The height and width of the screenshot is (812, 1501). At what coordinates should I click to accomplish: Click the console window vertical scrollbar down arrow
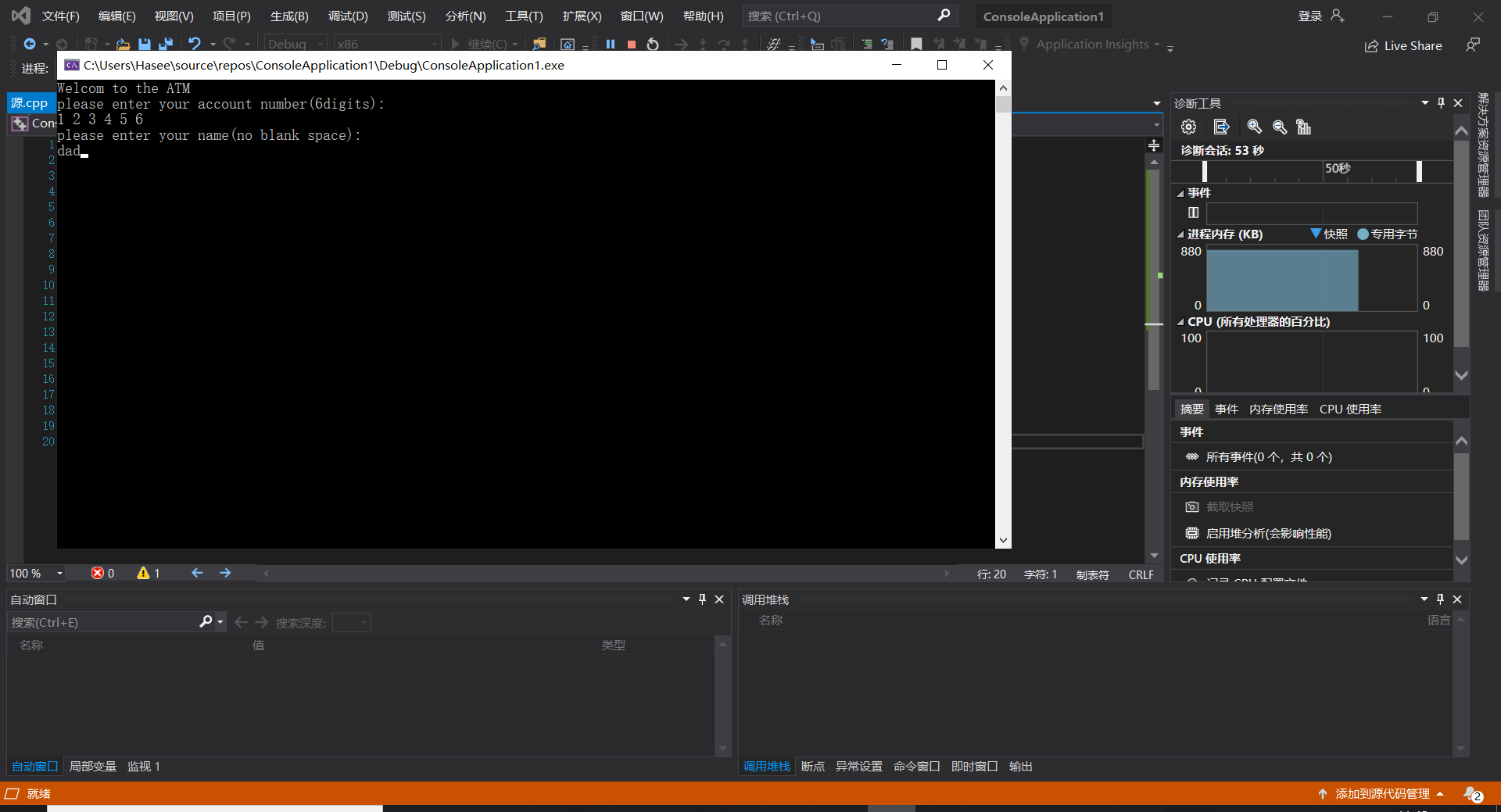point(1003,540)
